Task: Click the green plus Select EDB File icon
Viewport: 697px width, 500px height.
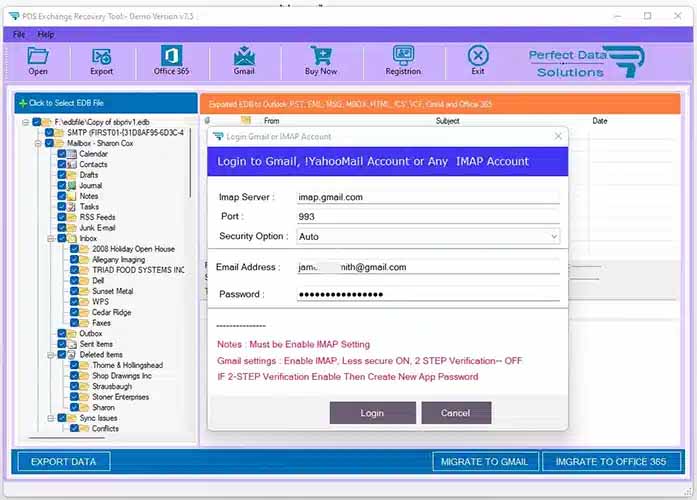Action: 23,103
